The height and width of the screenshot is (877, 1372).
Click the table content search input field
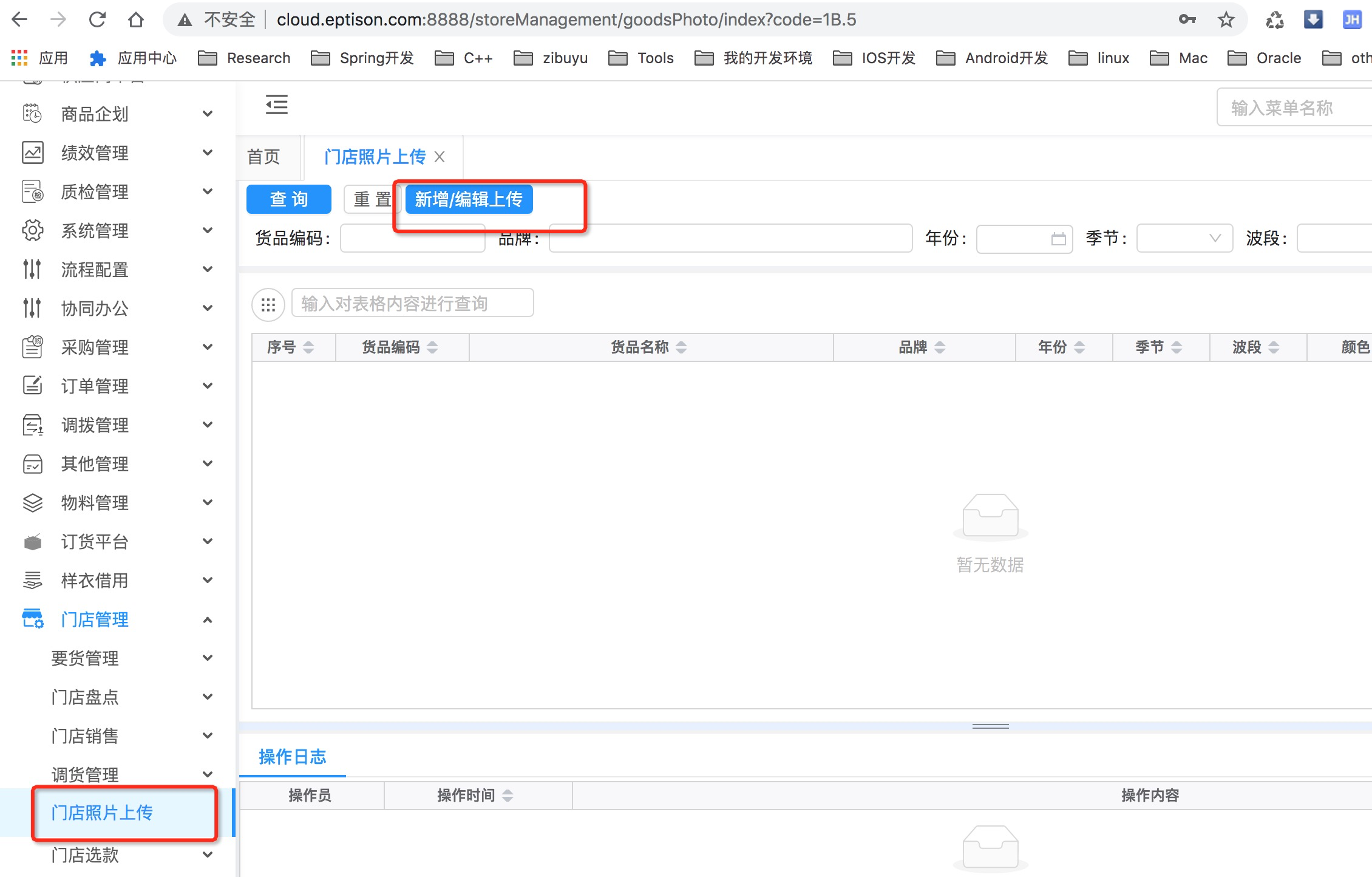(412, 303)
